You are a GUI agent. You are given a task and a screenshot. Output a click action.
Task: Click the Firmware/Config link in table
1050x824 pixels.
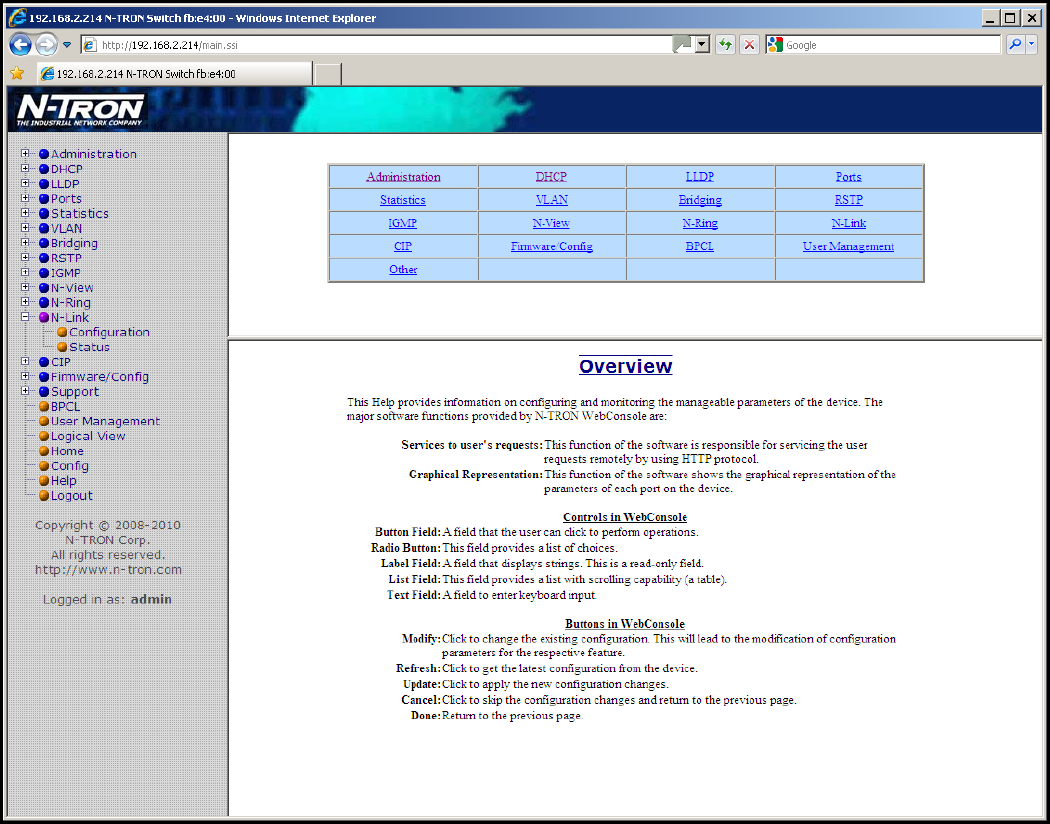(551, 246)
